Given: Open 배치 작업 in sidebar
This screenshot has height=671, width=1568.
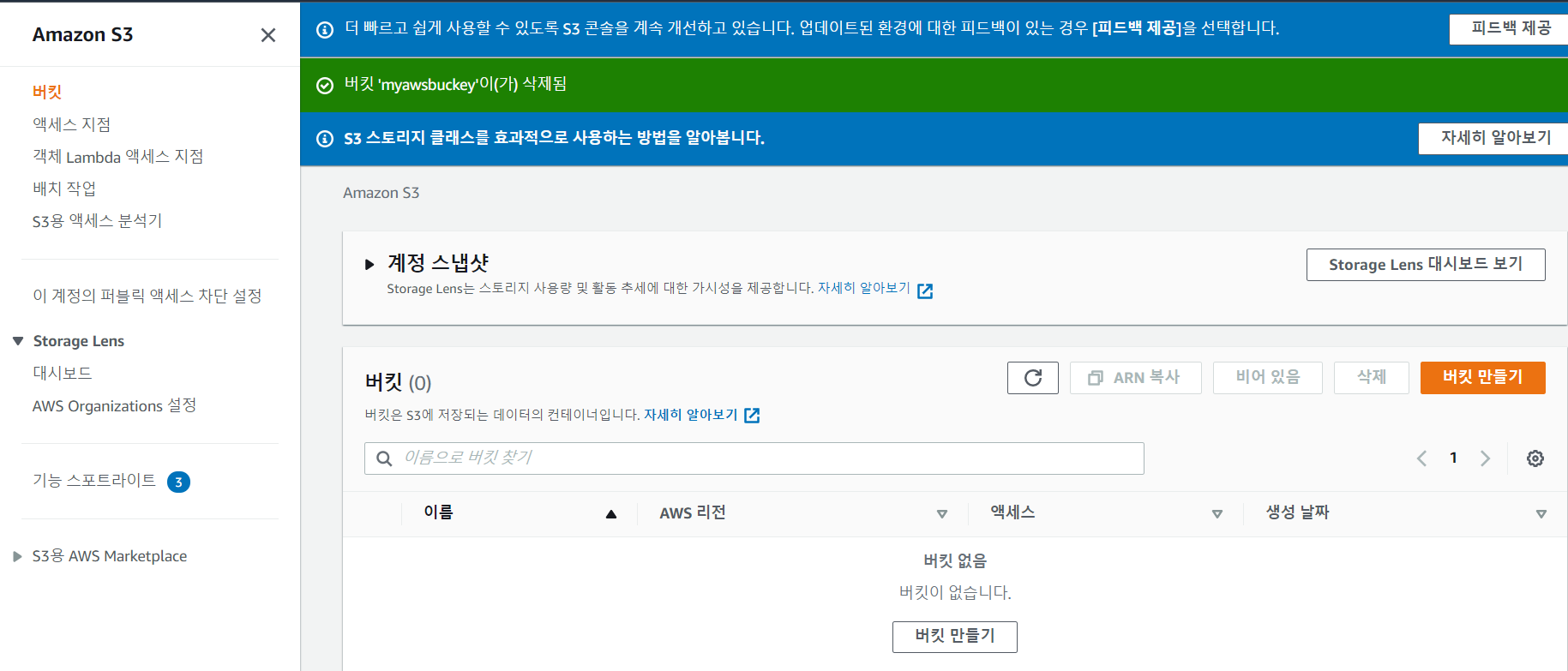Looking at the screenshot, I should pos(64,189).
